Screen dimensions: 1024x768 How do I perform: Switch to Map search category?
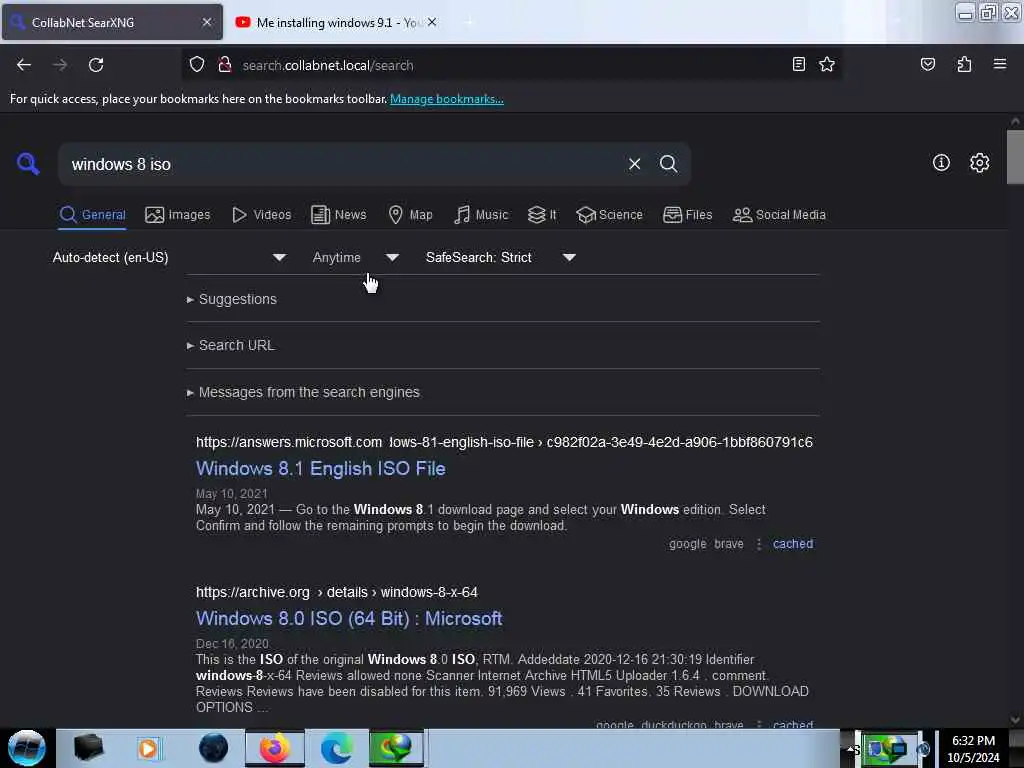[x=410, y=215]
